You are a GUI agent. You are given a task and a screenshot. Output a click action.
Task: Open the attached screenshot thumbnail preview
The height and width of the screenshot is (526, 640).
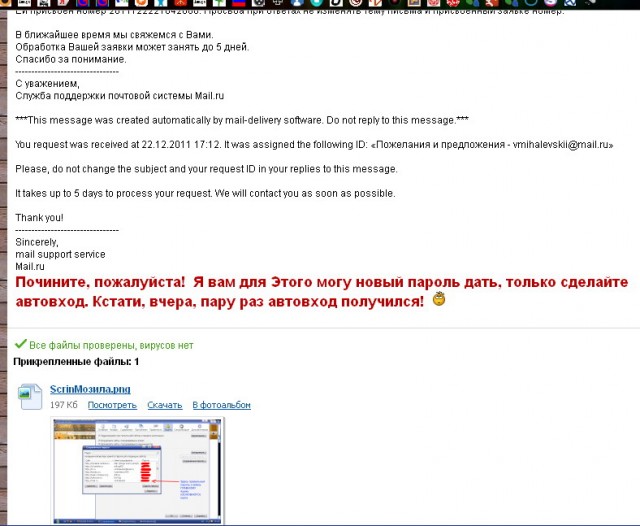[x=138, y=470]
